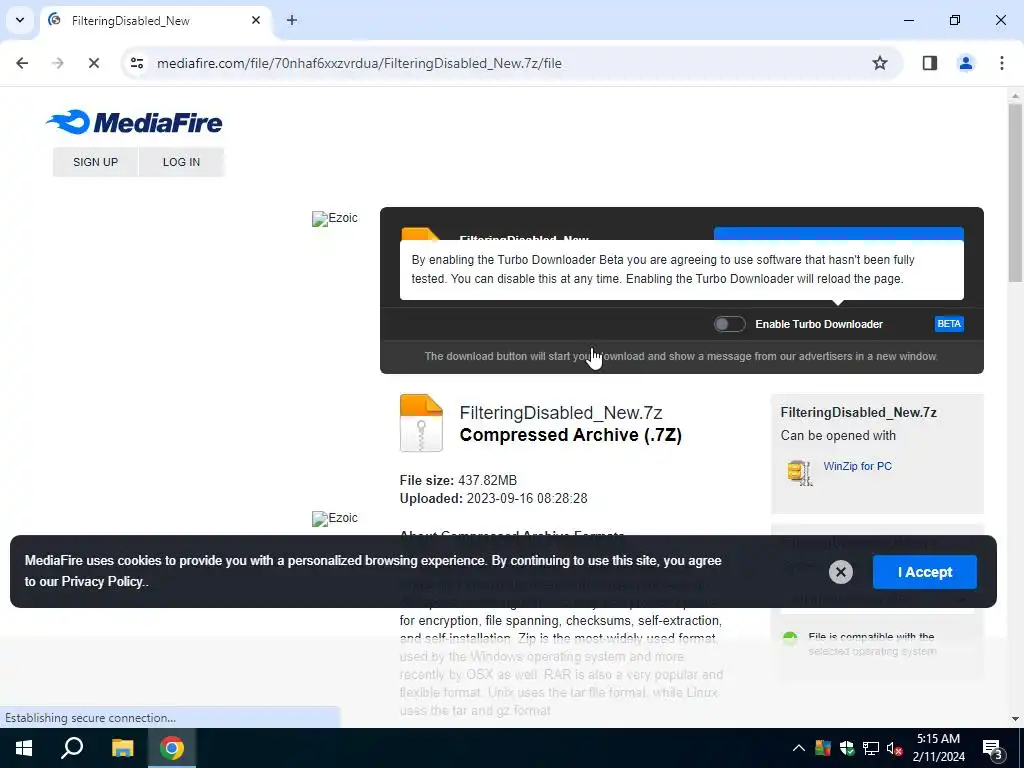Click the Uploaded 2023-09-16 date text
1024x768 pixels.
tap(494, 499)
